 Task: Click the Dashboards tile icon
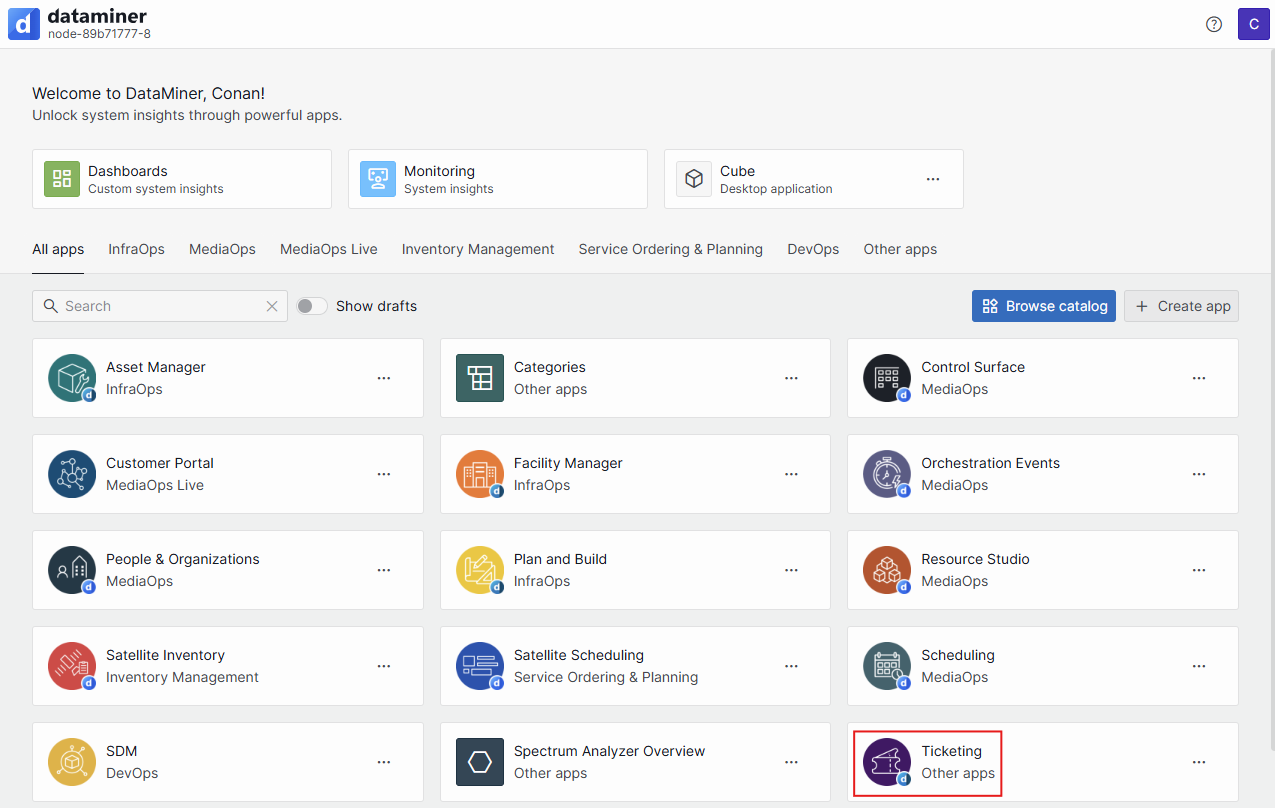(x=62, y=179)
